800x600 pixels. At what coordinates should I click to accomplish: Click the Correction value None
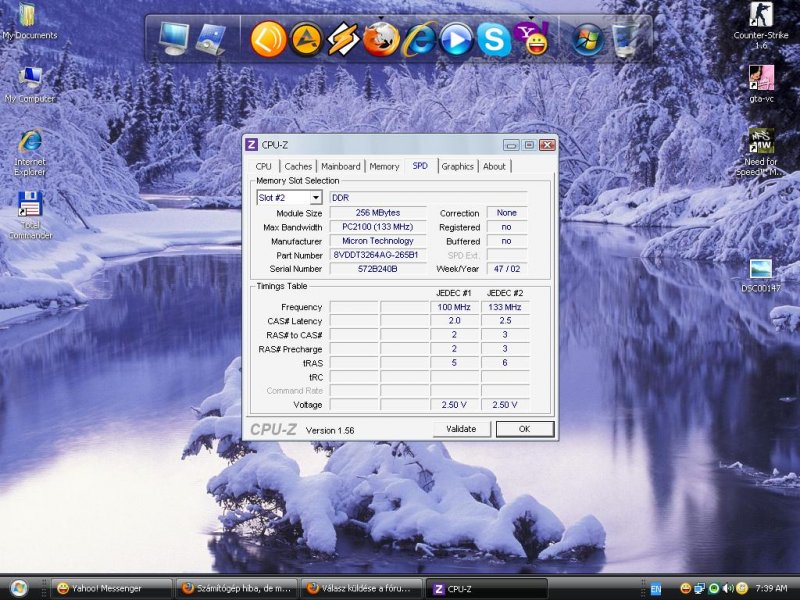point(507,213)
